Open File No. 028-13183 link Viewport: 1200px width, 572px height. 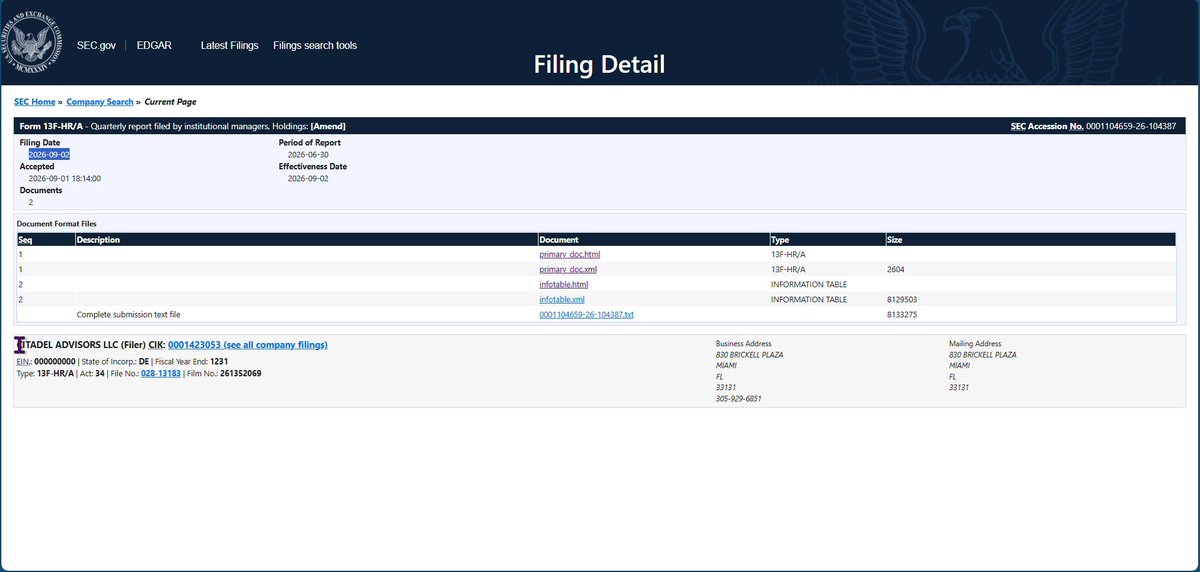[161, 373]
